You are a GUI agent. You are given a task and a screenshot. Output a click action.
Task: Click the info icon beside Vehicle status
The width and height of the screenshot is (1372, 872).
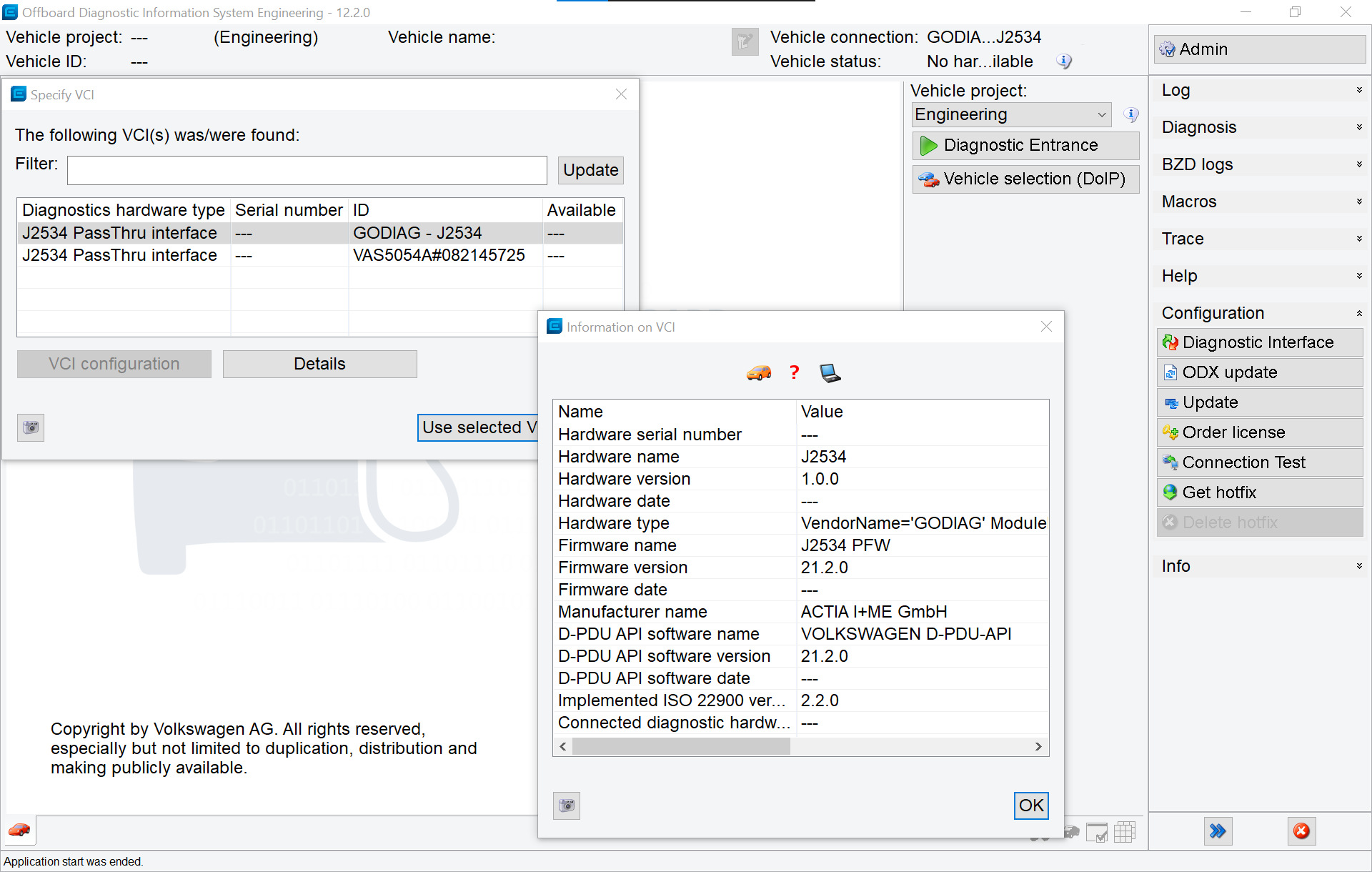tap(1064, 61)
